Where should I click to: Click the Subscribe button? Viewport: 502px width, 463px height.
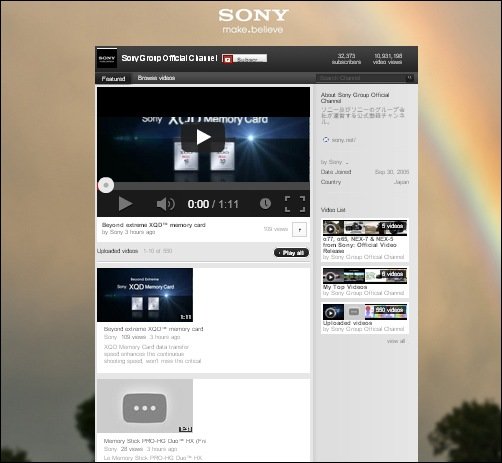(244, 59)
